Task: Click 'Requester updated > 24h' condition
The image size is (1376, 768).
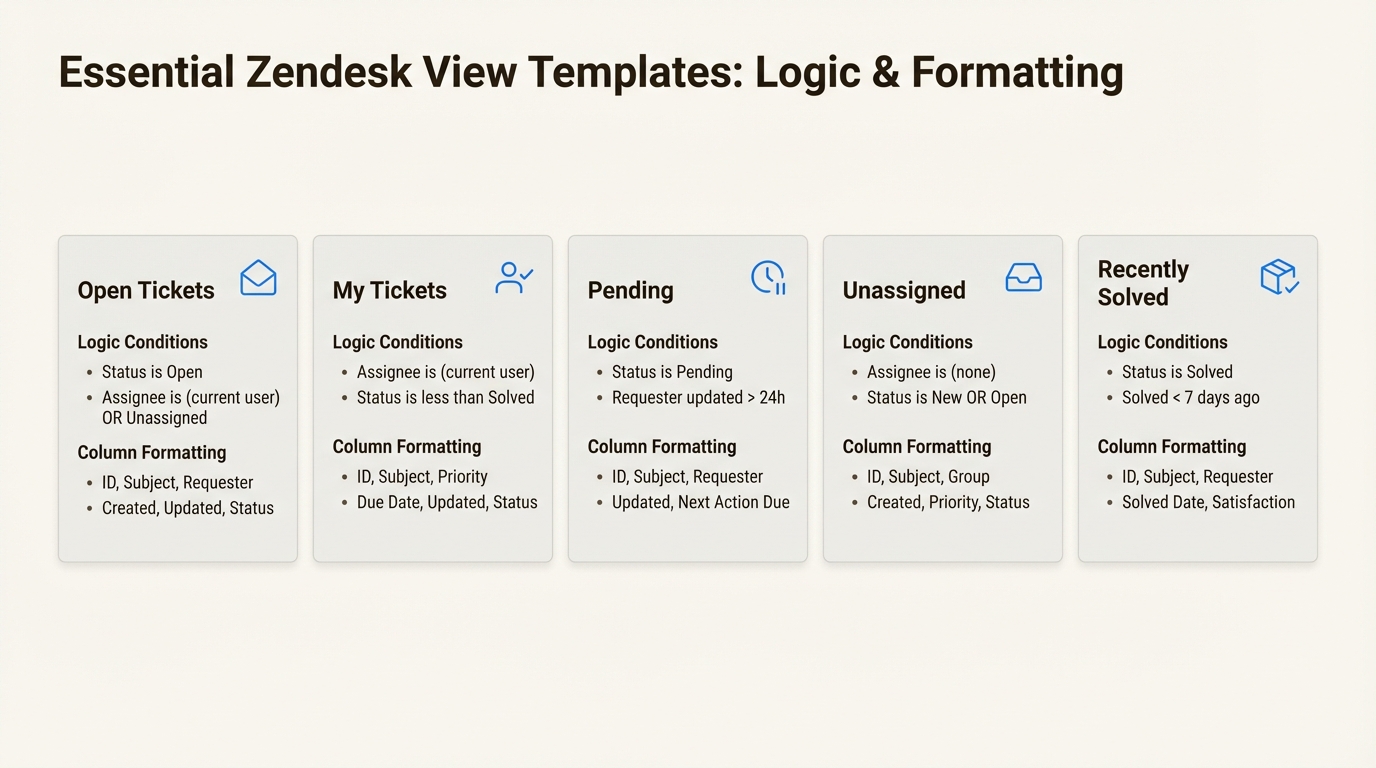Action: pyautogui.click(x=698, y=398)
